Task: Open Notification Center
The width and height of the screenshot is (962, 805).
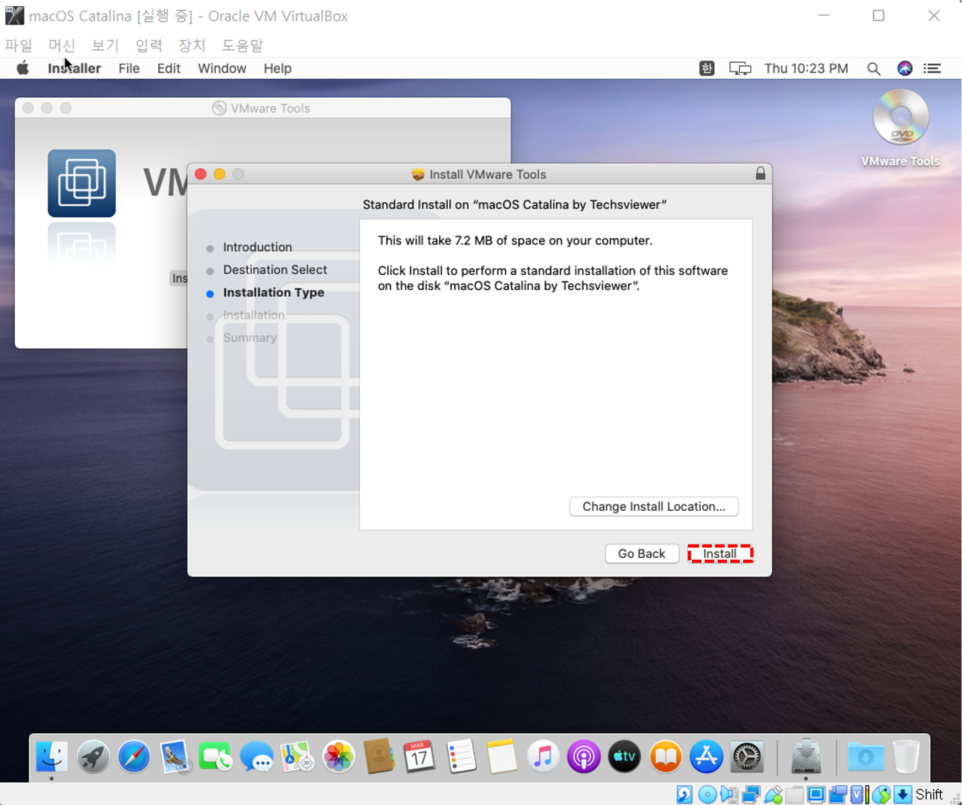Action: click(x=933, y=68)
